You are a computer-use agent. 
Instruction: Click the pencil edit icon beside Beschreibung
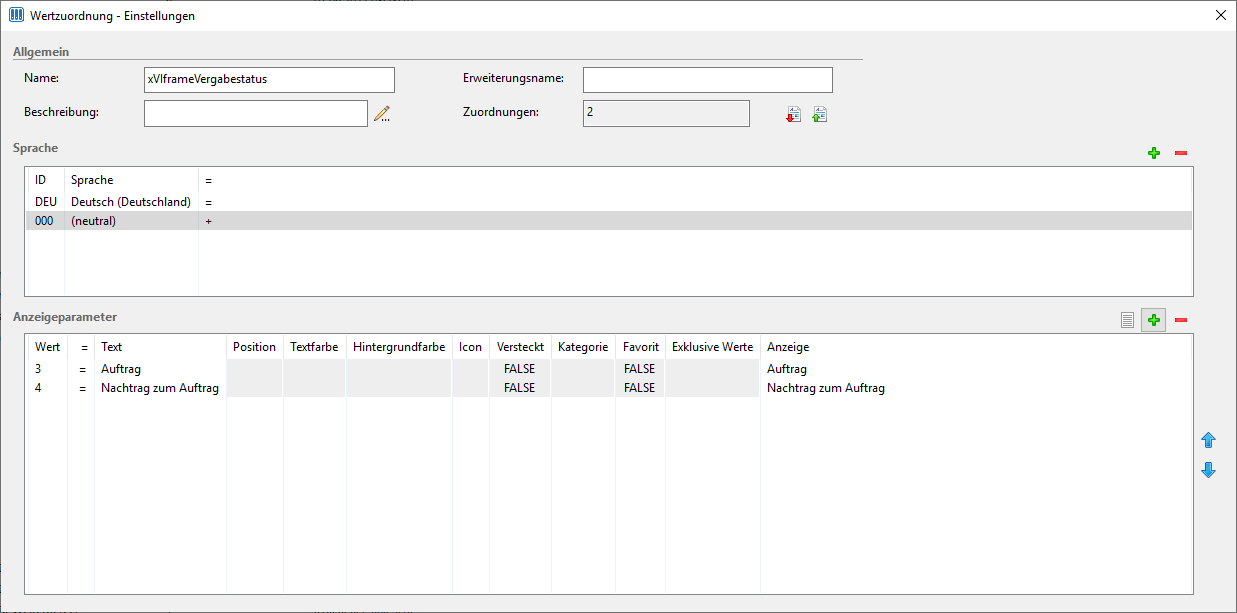381,114
